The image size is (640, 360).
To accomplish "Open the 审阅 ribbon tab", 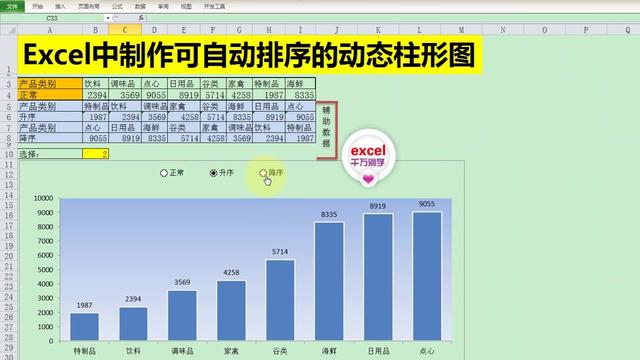I will [x=163, y=6].
